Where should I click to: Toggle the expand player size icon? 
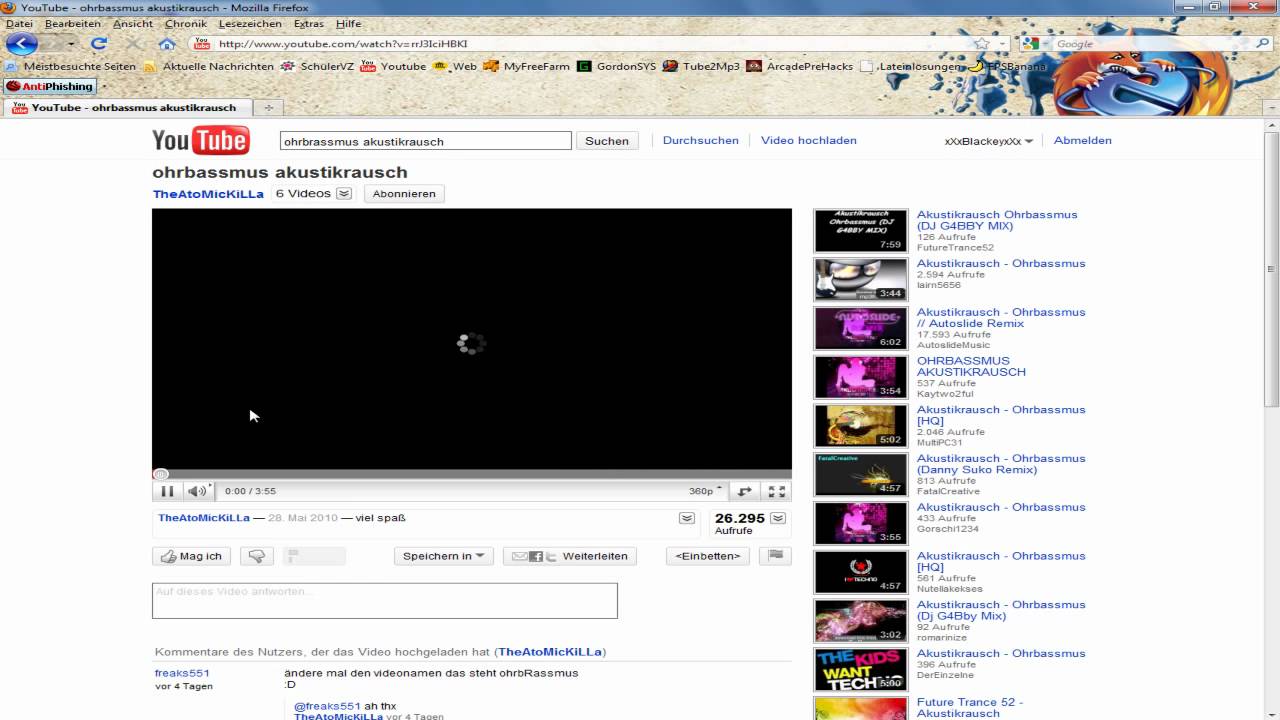pyautogui.click(x=744, y=491)
